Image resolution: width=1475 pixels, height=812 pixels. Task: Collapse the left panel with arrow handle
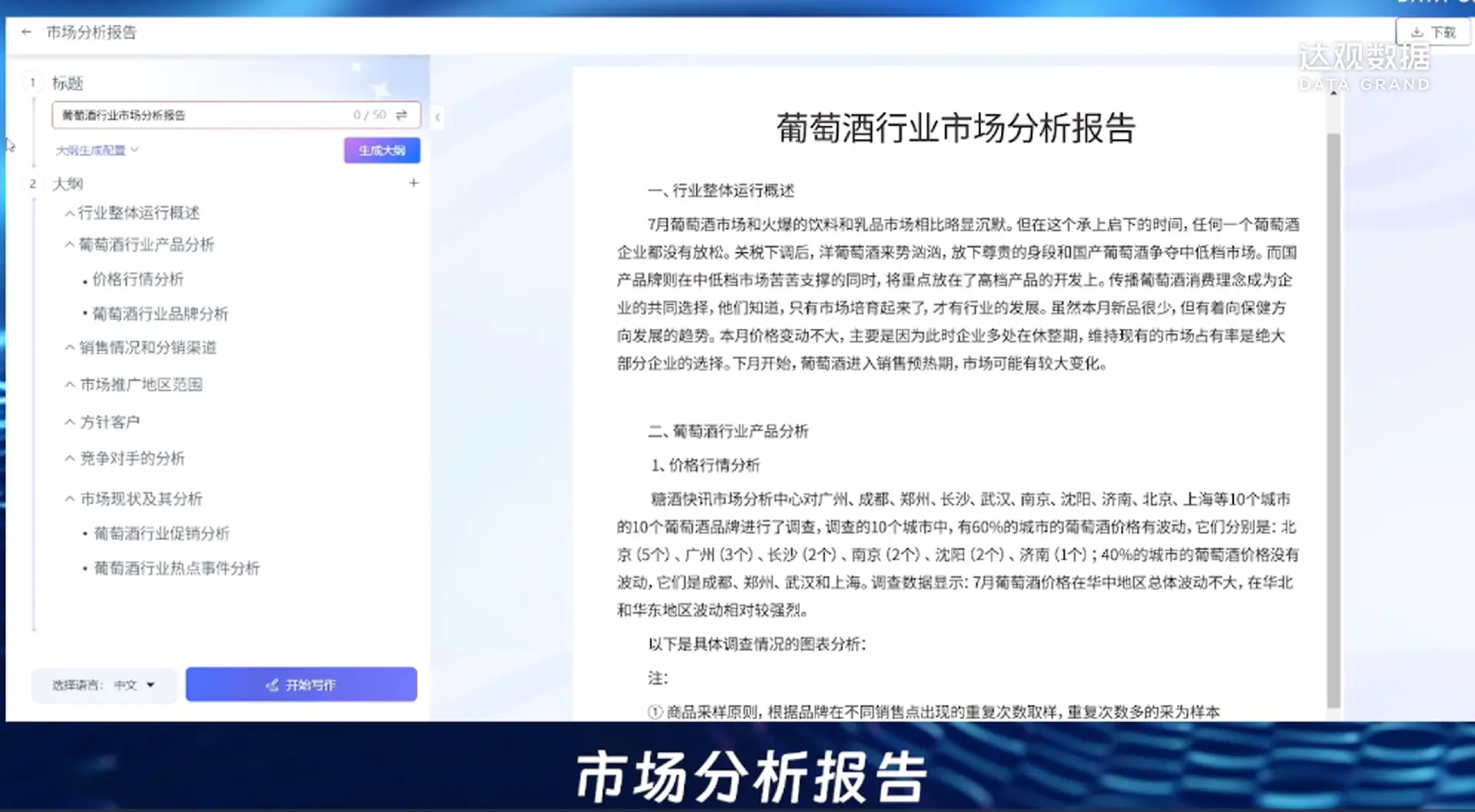coord(437,118)
